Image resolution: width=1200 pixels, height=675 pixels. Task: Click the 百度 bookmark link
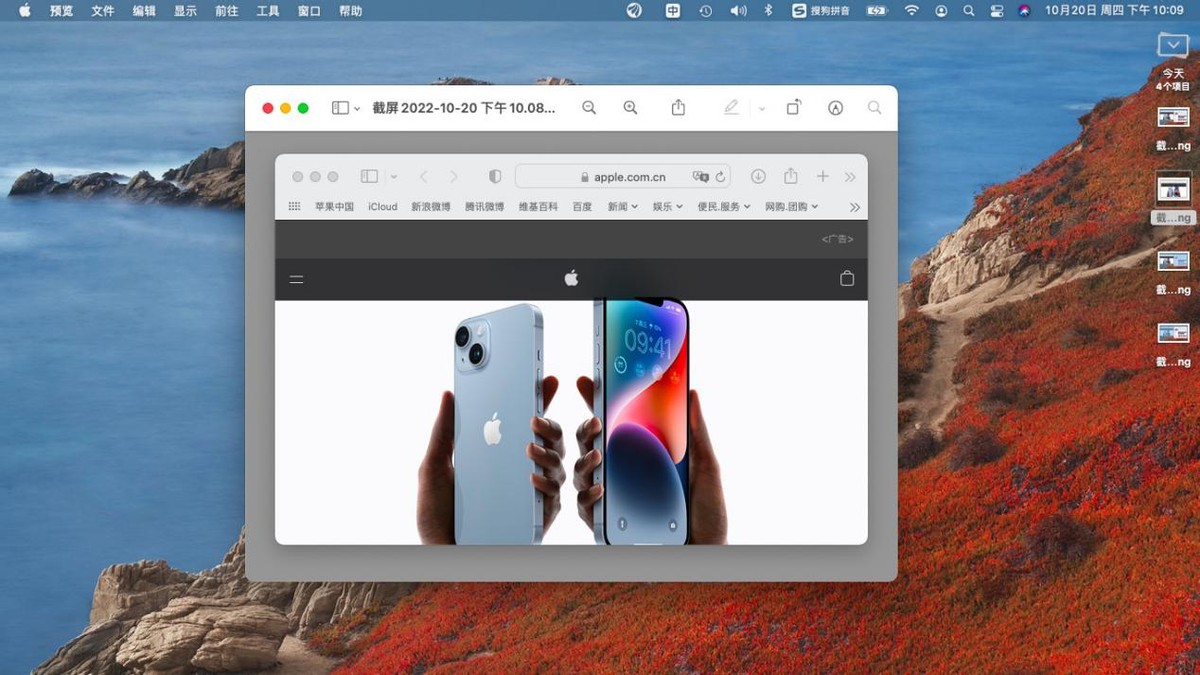click(581, 207)
